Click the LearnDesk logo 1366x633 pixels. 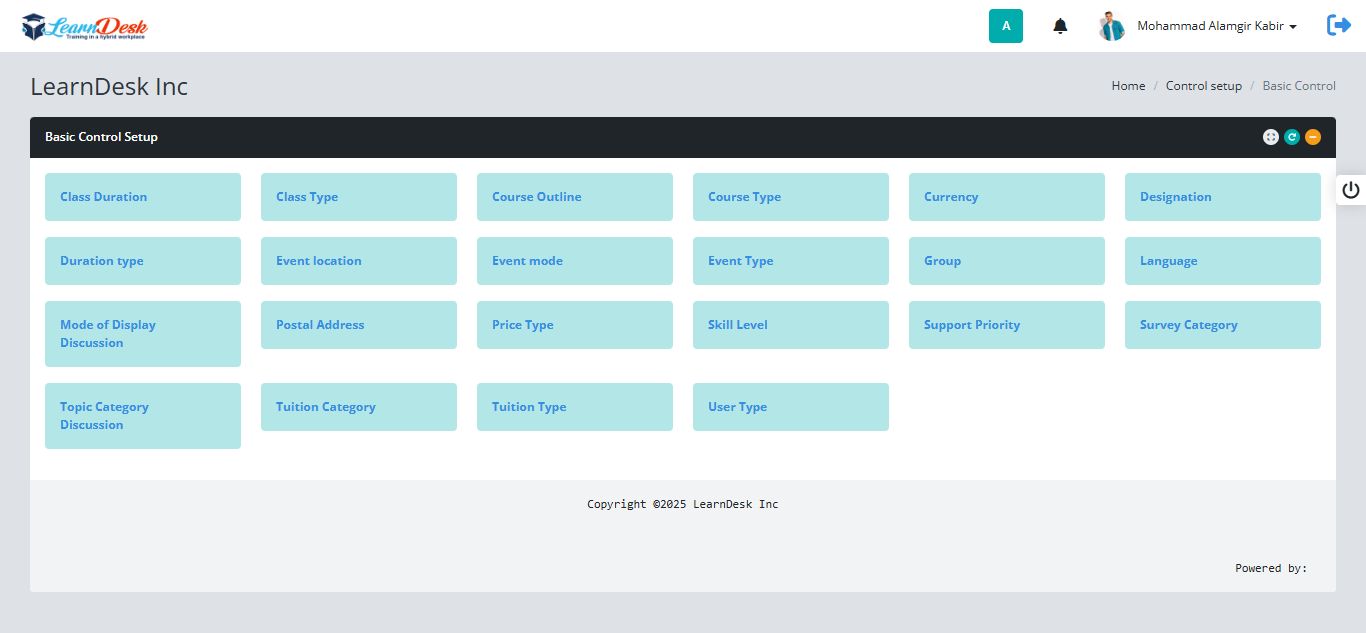[x=84, y=27]
